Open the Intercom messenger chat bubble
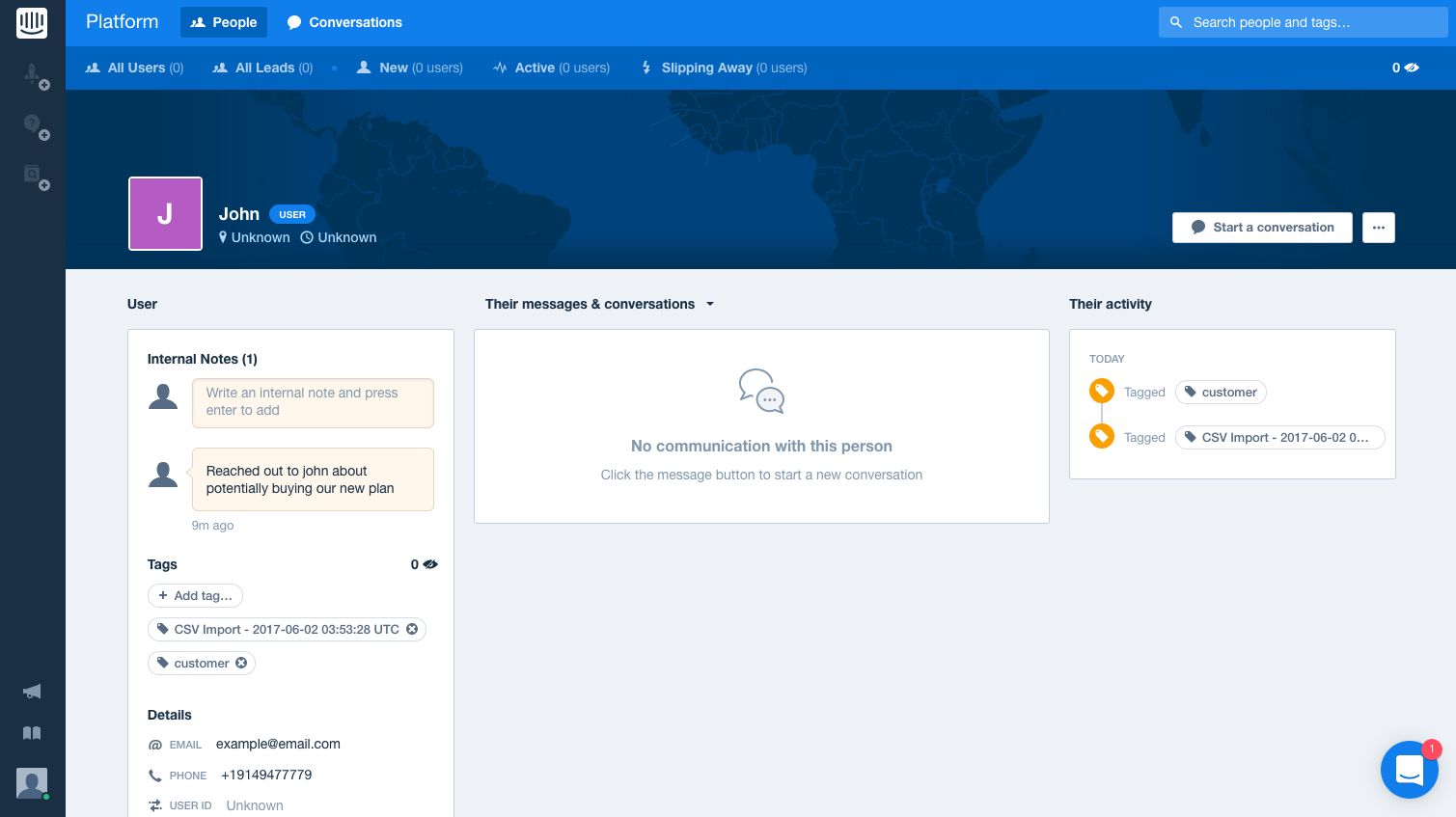Viewport: 1456px width, 817px height. pos(1409,770)
